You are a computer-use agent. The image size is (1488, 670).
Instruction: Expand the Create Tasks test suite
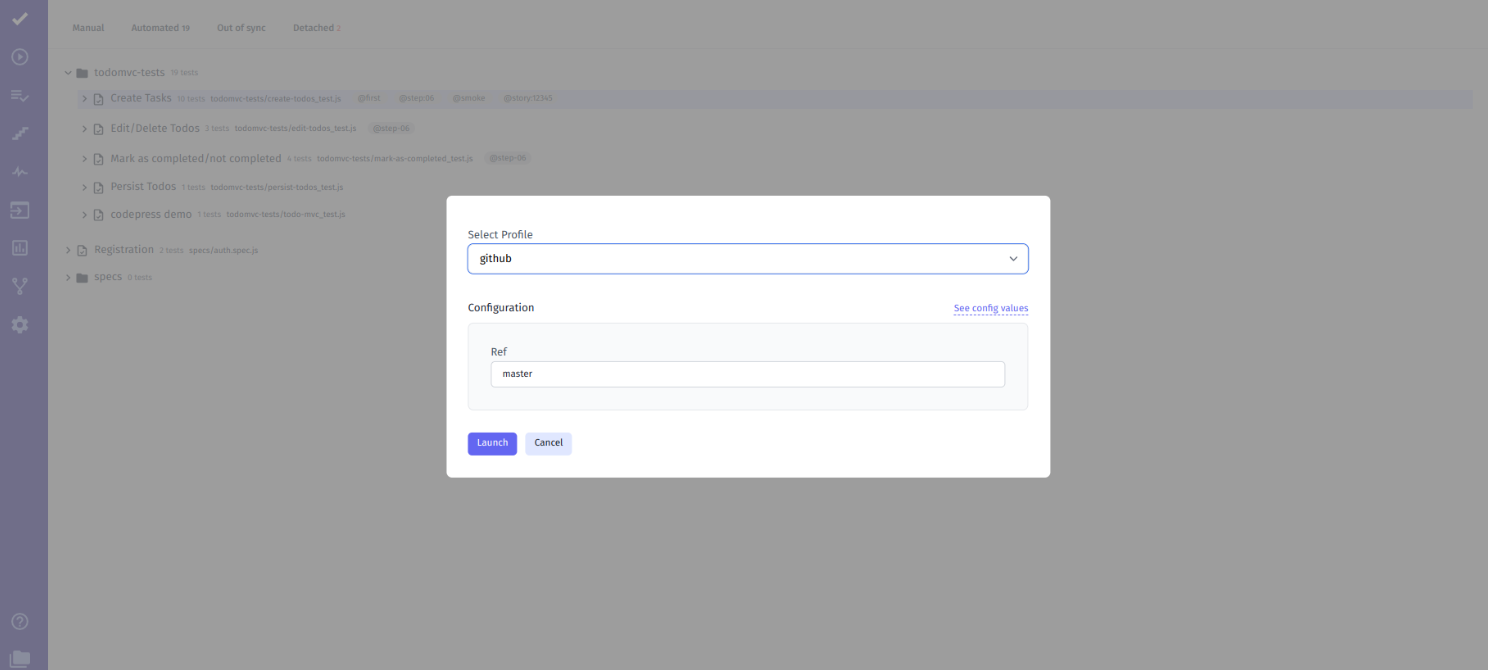(84, 98)
